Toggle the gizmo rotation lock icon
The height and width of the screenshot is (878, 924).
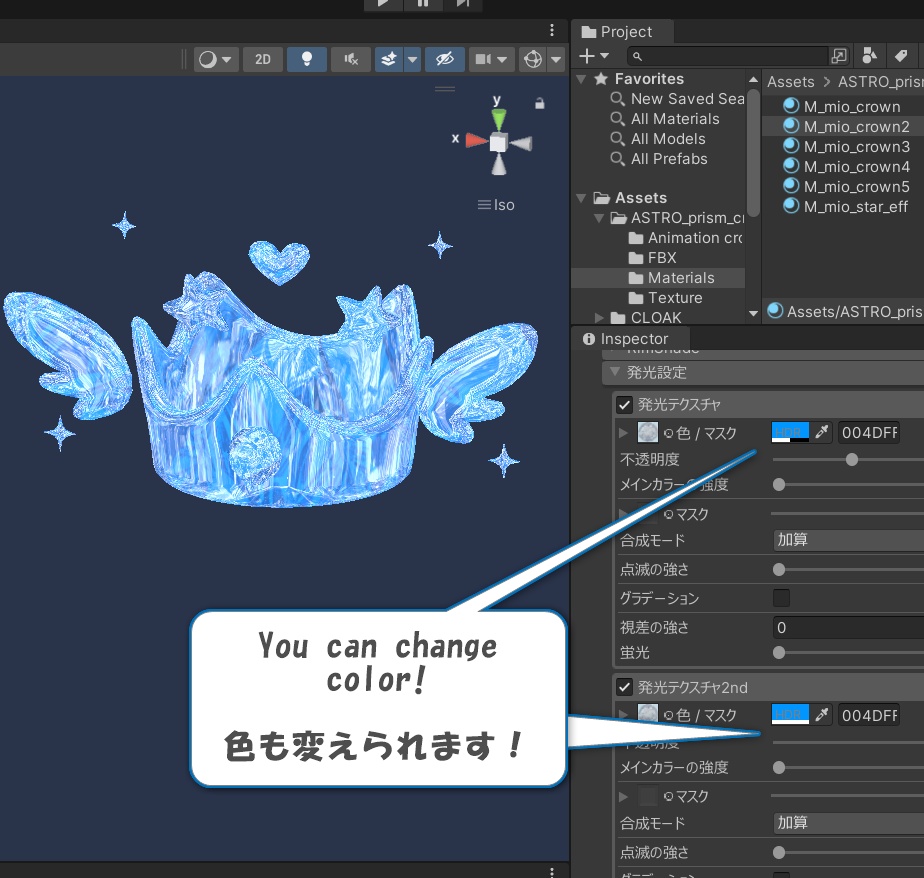(539, 104)
